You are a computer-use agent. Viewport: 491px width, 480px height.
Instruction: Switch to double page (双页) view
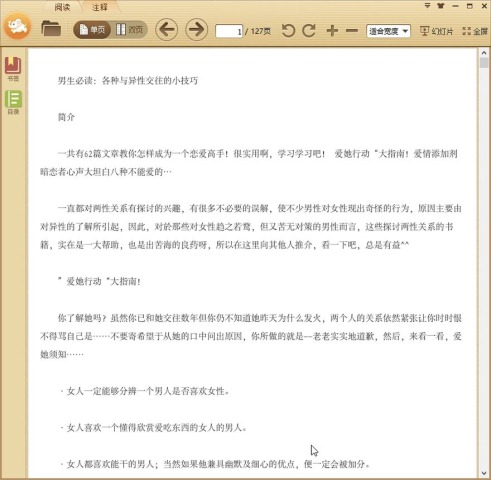pos(129,30)
